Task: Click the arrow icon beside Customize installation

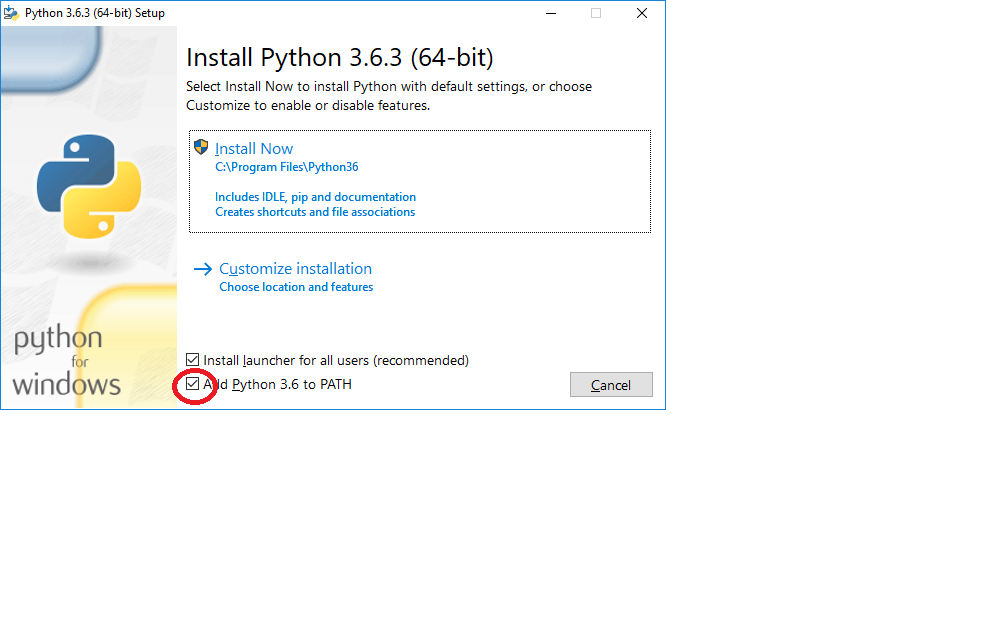Action: pyautogui.click(x=203, y=269)
